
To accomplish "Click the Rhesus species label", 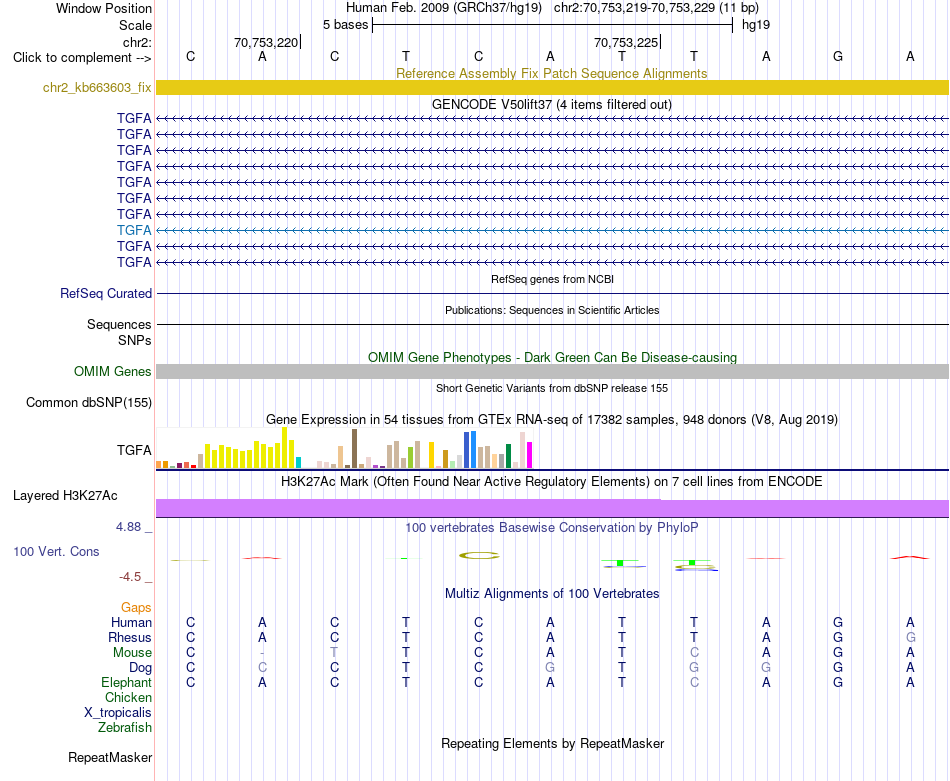I will tap(130, 637).
